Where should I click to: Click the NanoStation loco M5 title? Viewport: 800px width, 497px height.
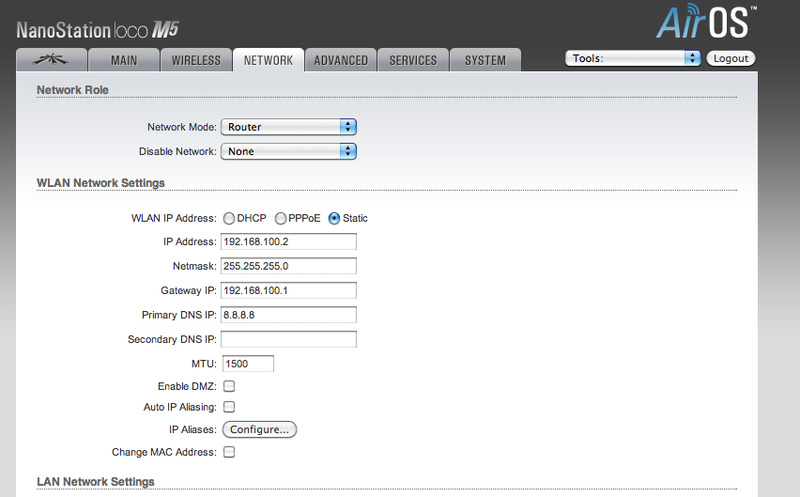click(x=97, y=30)
